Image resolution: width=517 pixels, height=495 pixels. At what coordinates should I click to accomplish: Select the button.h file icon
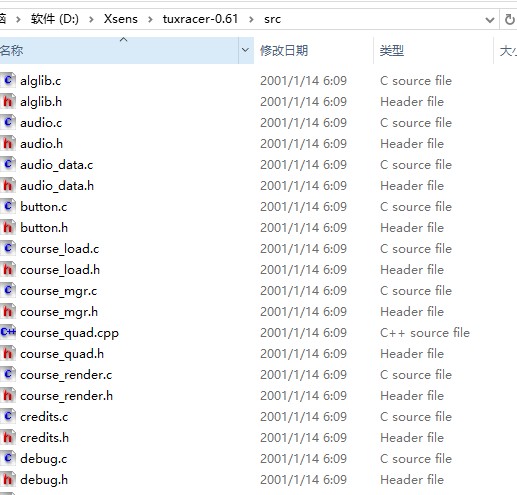point(8,227)
